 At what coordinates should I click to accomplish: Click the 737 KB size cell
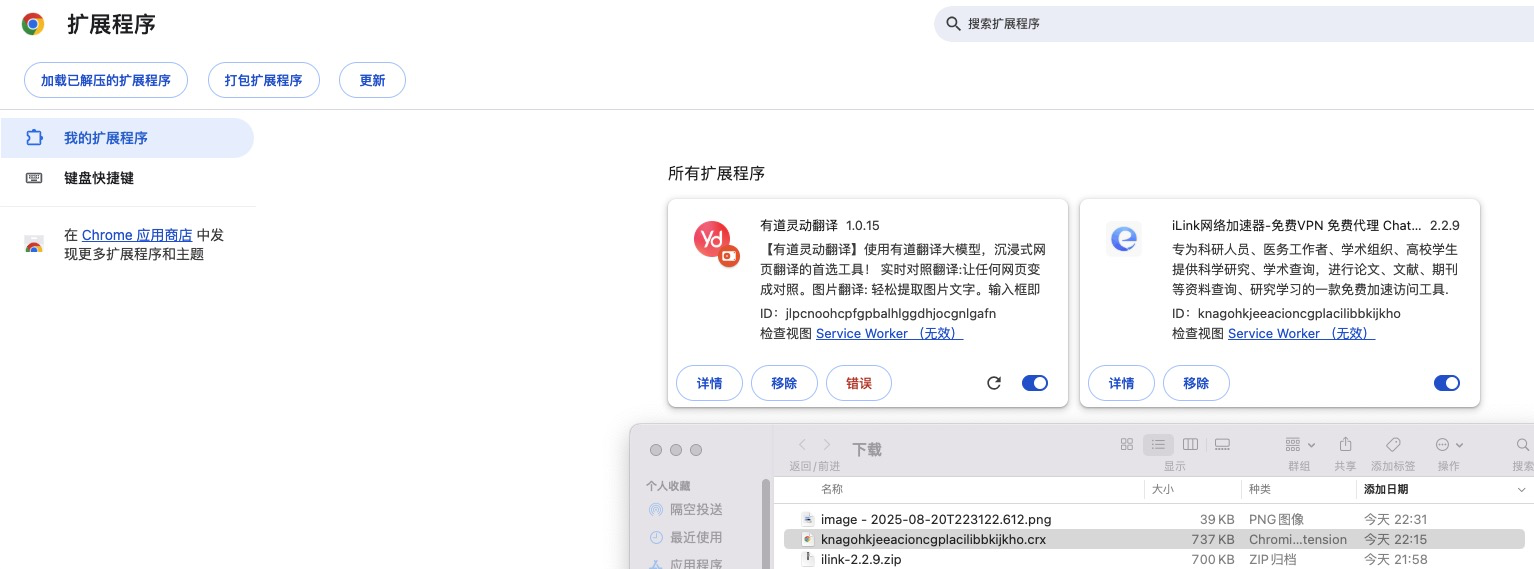[x=1212, y=539]
